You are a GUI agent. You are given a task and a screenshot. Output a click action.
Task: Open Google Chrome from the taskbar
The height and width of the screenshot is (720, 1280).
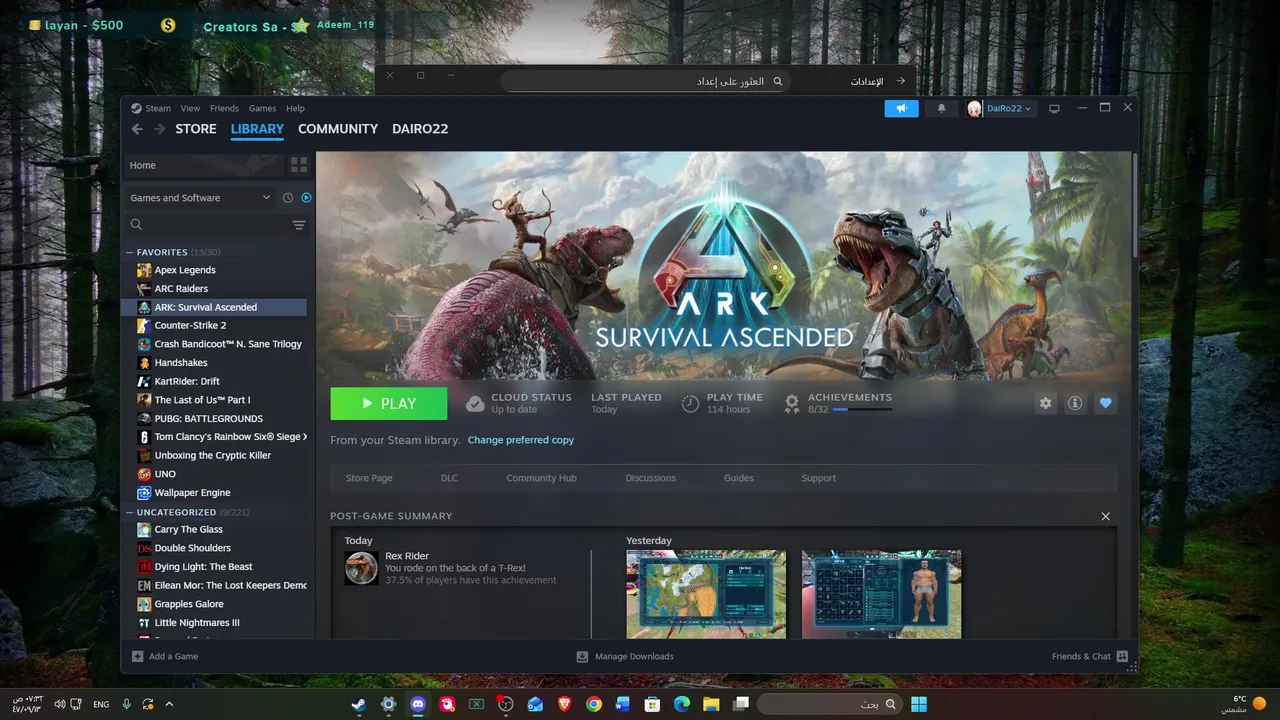(x=594, y=704)
